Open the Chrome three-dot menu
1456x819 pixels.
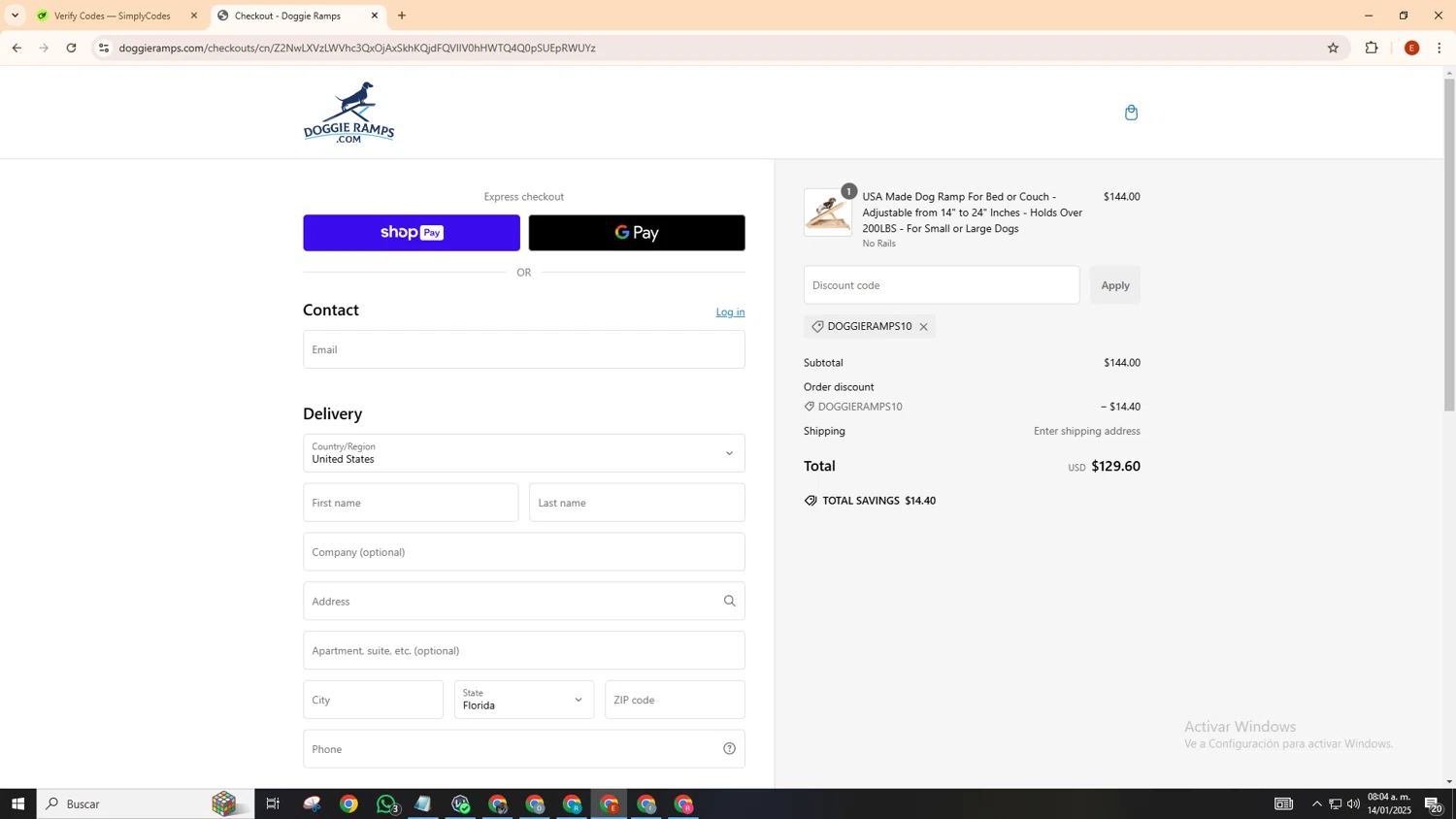tap(1439, 48)
